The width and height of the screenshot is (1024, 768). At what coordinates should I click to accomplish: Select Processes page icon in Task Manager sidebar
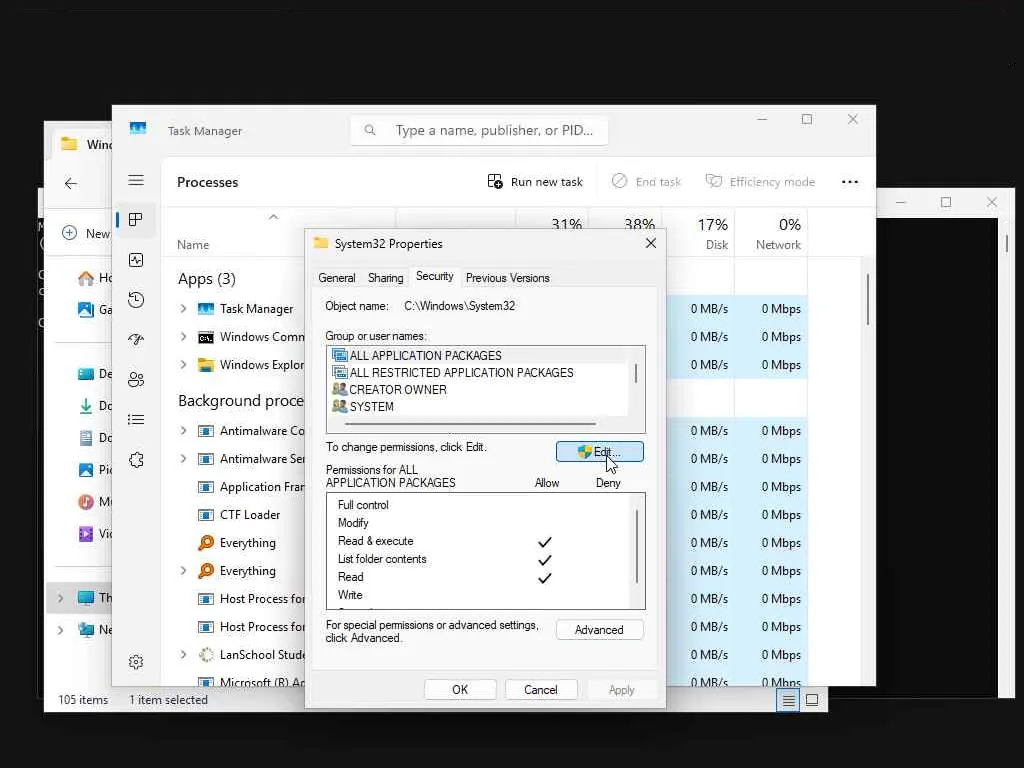click(136, 220)
